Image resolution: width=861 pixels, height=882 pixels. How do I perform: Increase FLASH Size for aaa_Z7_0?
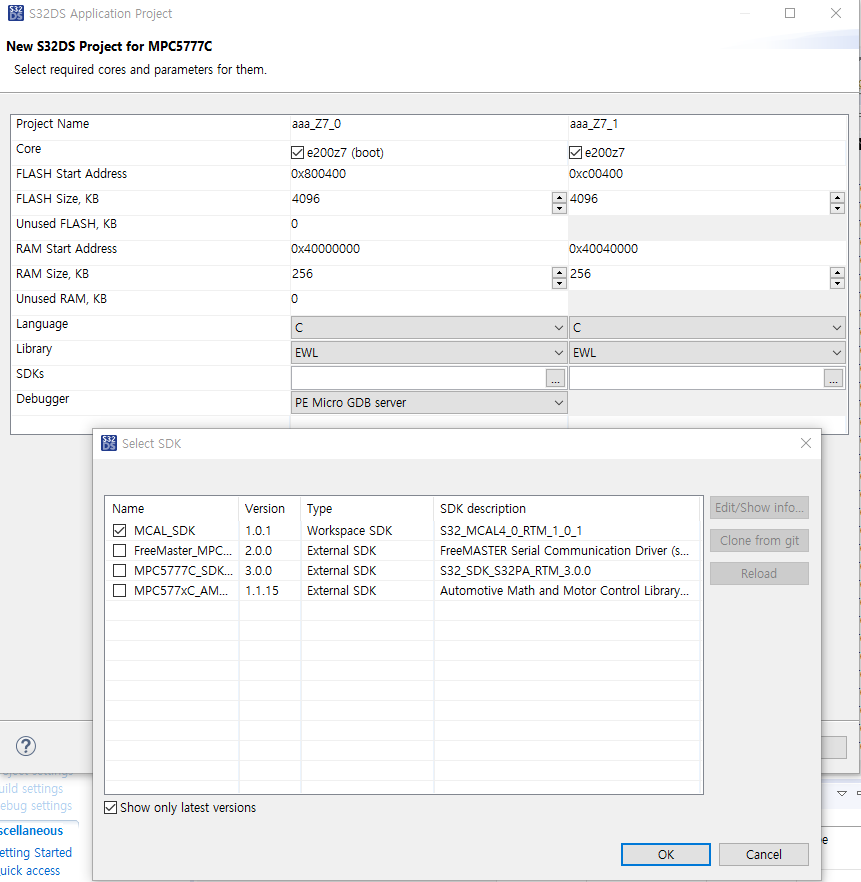pos(559,197)
